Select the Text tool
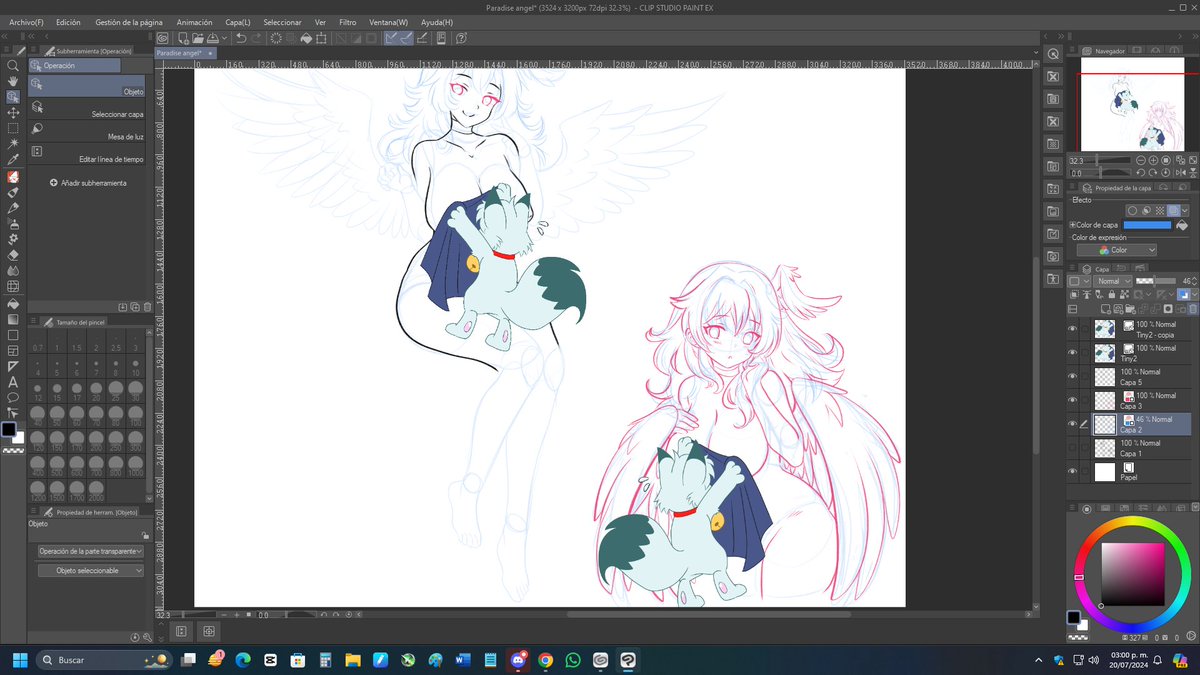This screenshot has width=1200, height=675. tap(13, 382)
